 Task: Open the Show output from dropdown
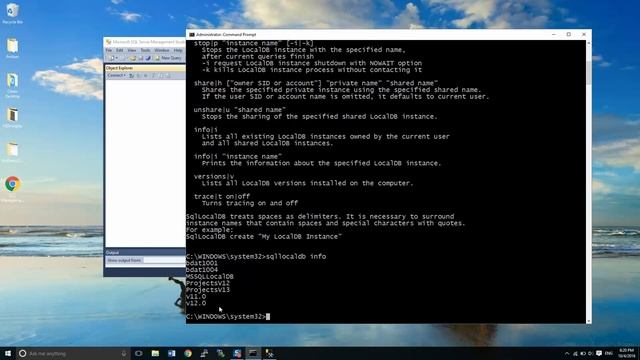[x=164, y=260]
